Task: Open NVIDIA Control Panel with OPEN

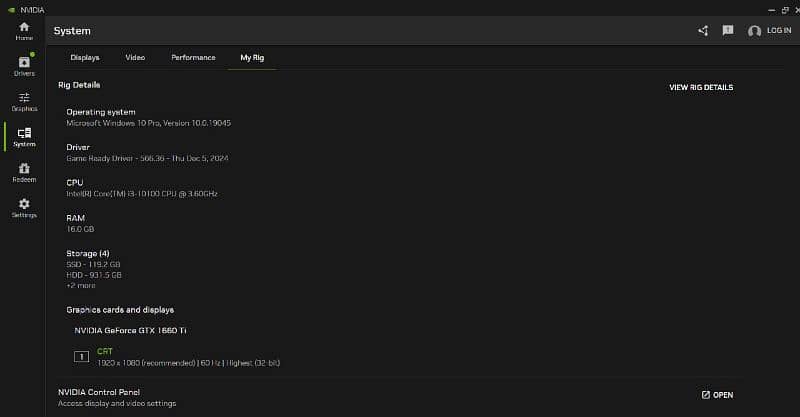Action: pos(717,395)
